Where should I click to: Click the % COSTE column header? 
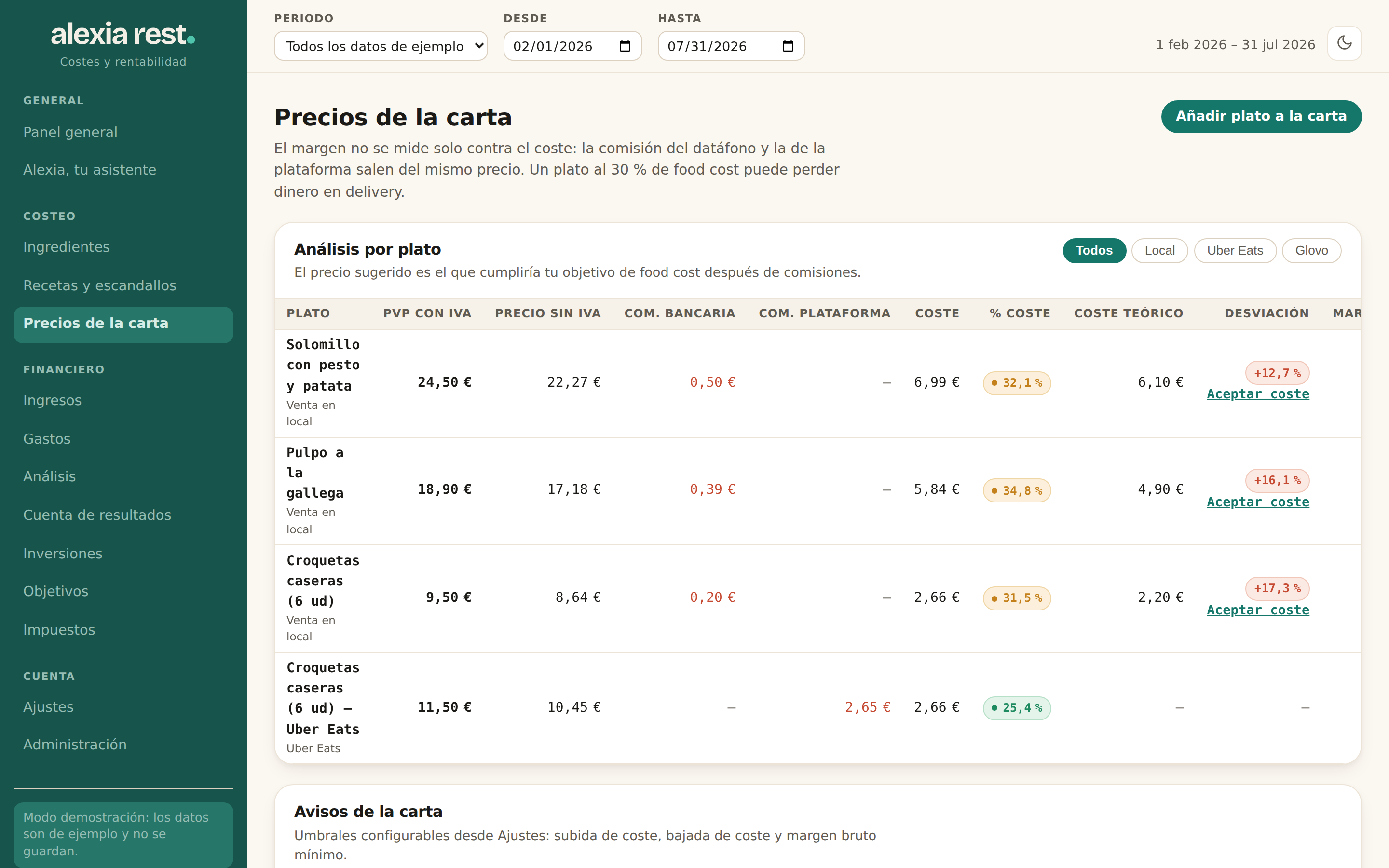click(1020, 313)
